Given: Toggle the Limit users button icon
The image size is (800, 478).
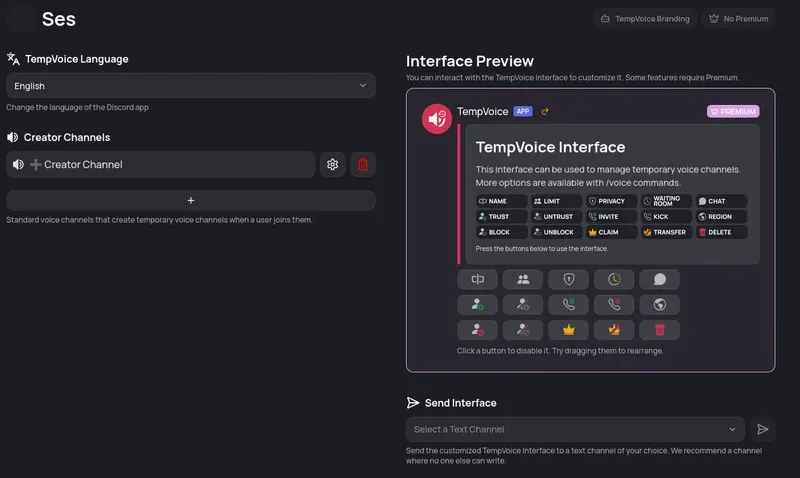Looking at the screenshot, I should 523,279.
